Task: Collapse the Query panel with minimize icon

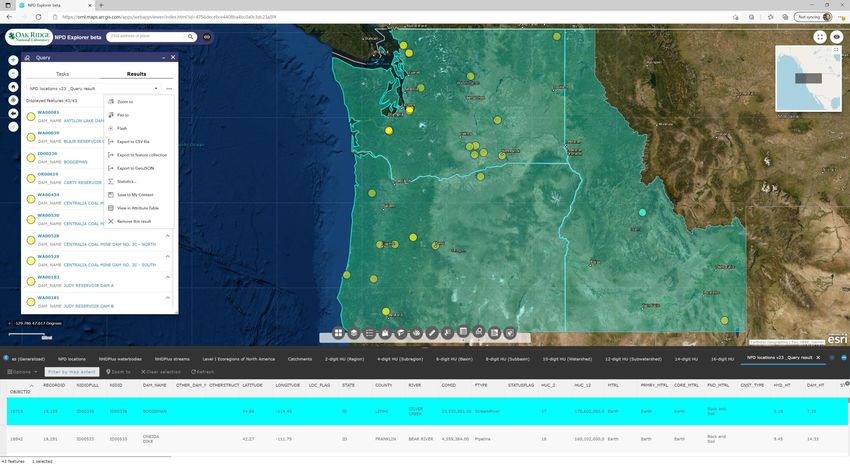Action: click(x=164, y=57)
